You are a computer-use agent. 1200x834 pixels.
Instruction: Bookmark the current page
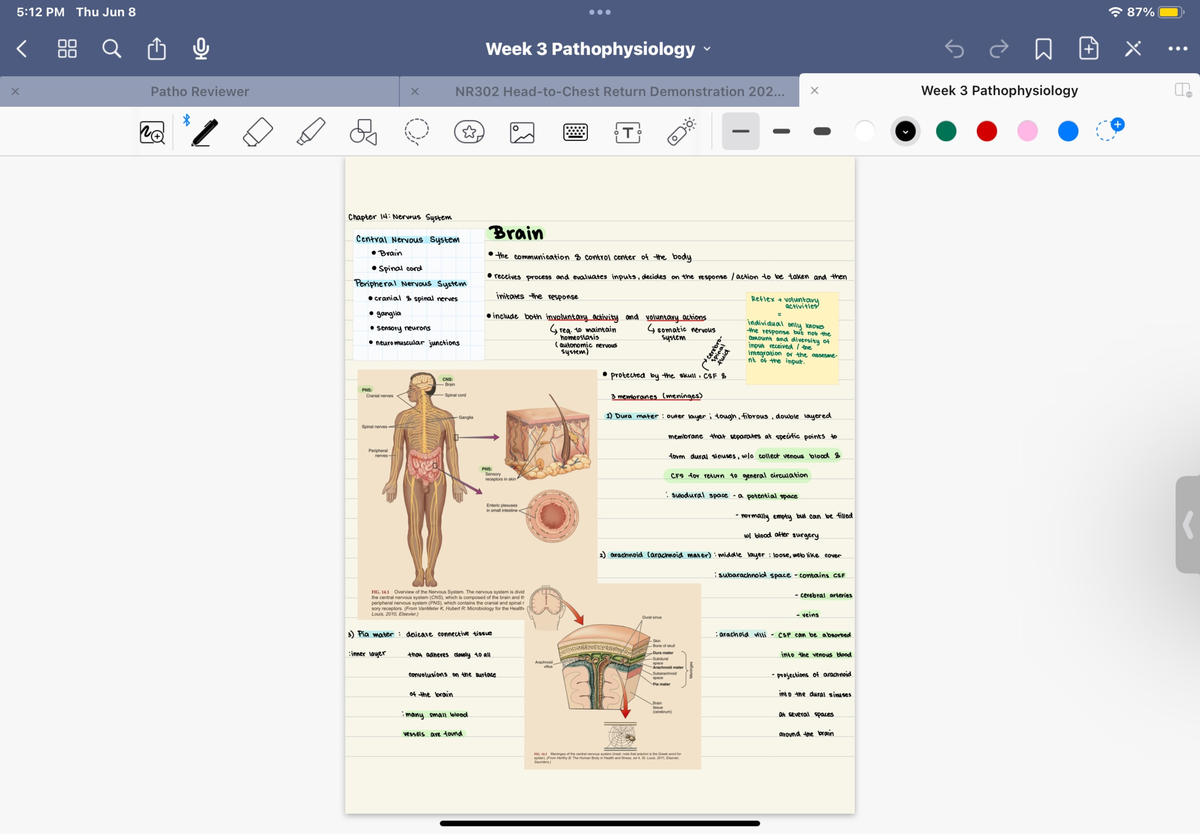pyautogui.click(x=1043, y=49)
